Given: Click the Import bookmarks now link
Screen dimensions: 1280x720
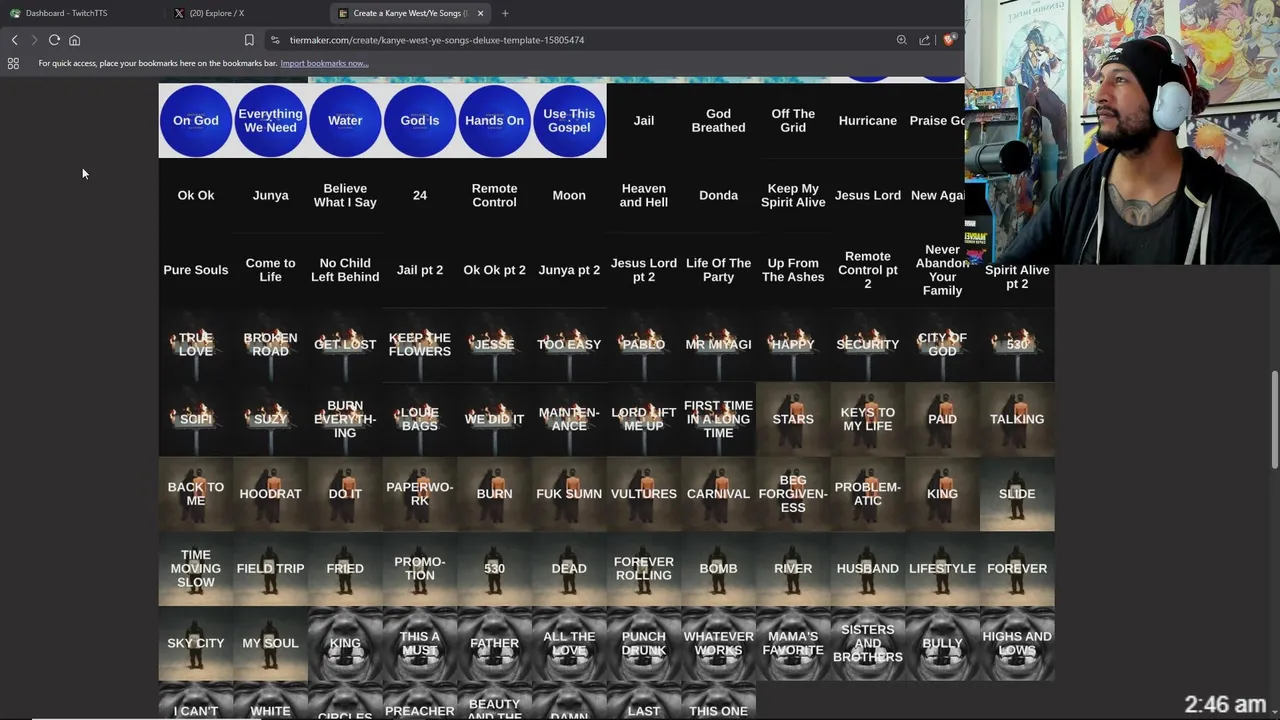Looking at the screenshot, I should click(324, 63).
